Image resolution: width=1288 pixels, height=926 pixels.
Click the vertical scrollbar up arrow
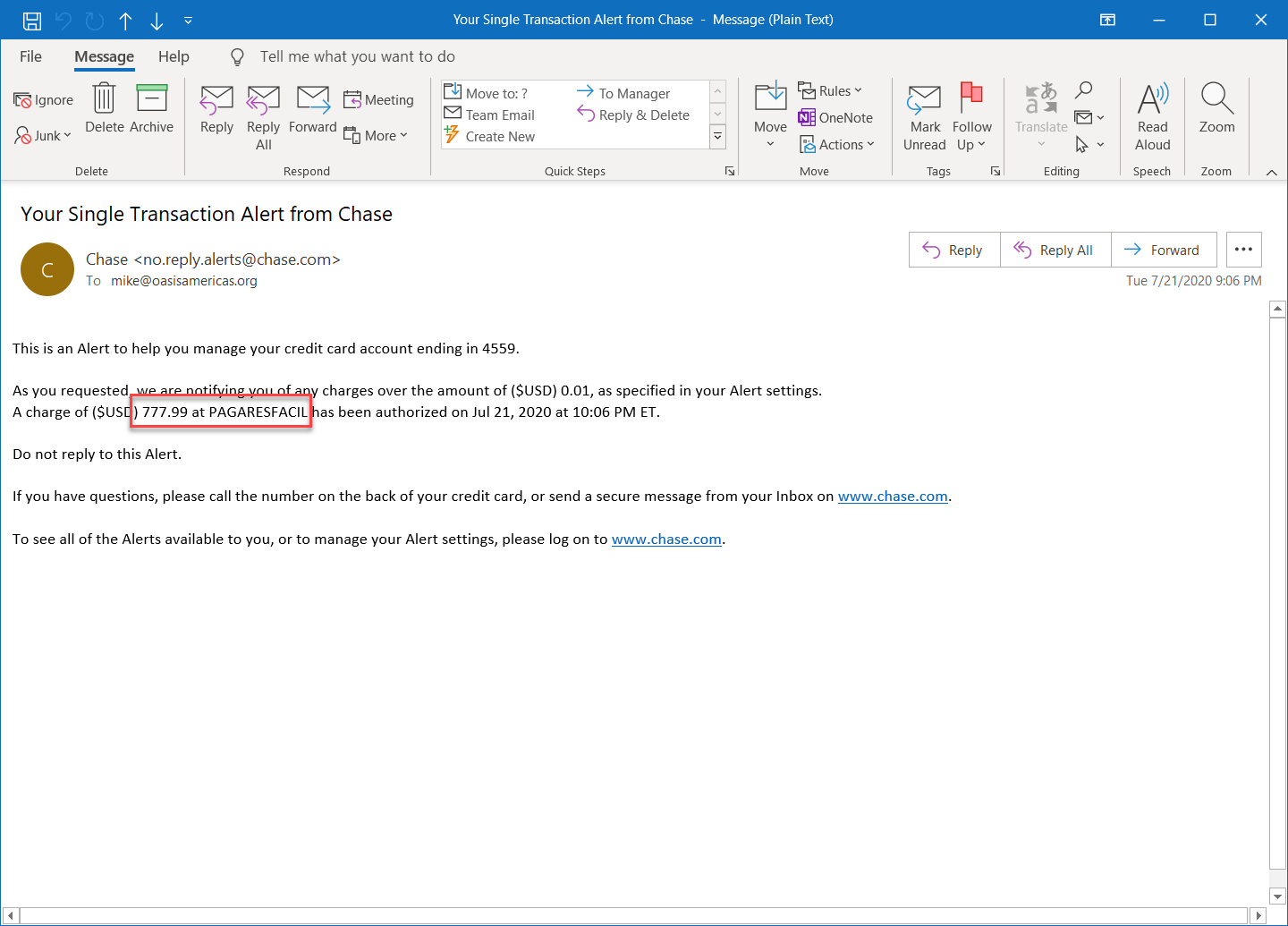(x=1277, y=309)
